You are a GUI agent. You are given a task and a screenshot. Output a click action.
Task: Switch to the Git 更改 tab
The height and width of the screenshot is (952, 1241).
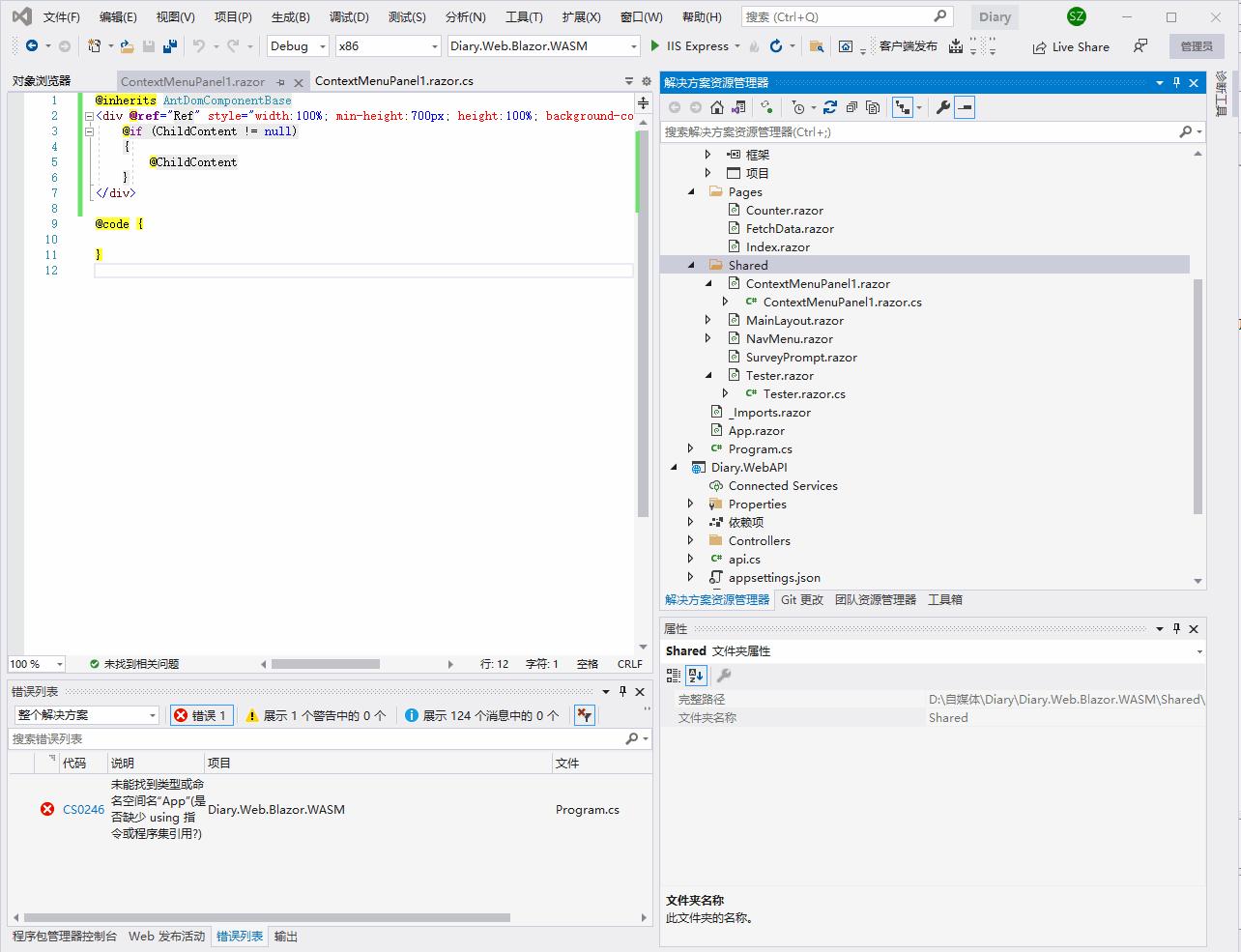[x=802, y=600]
